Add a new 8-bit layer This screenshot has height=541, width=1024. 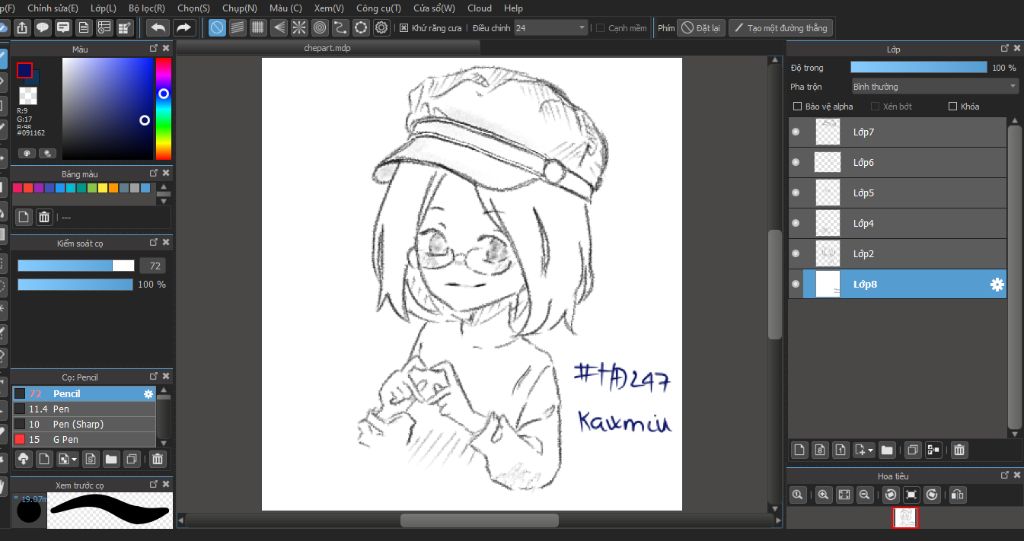click(820, 450)
